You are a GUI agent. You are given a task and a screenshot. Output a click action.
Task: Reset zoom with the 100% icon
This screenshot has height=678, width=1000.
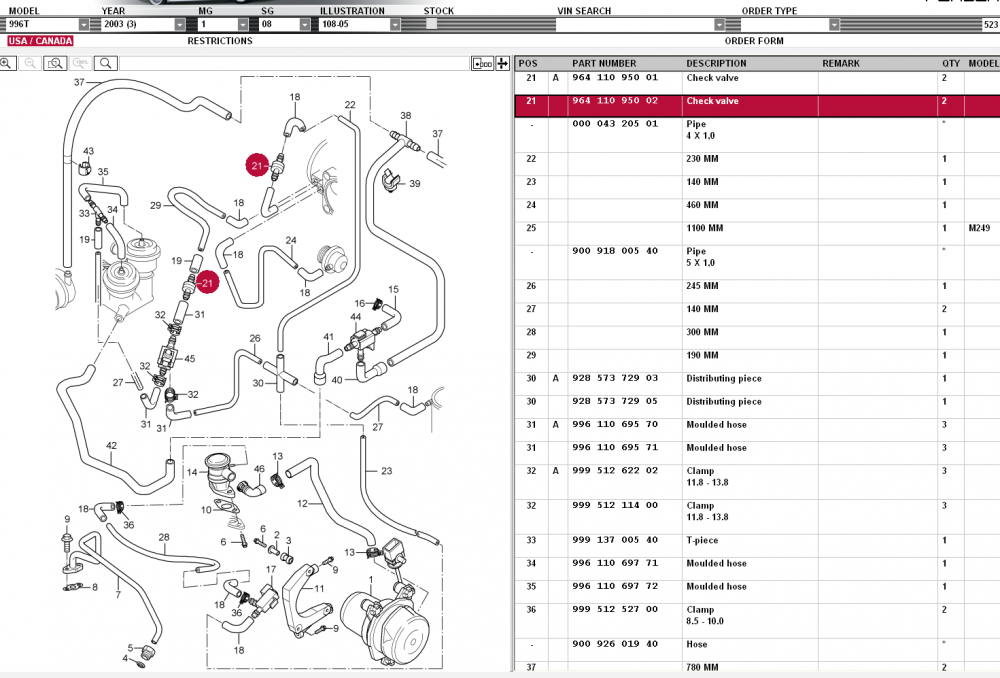80,63
